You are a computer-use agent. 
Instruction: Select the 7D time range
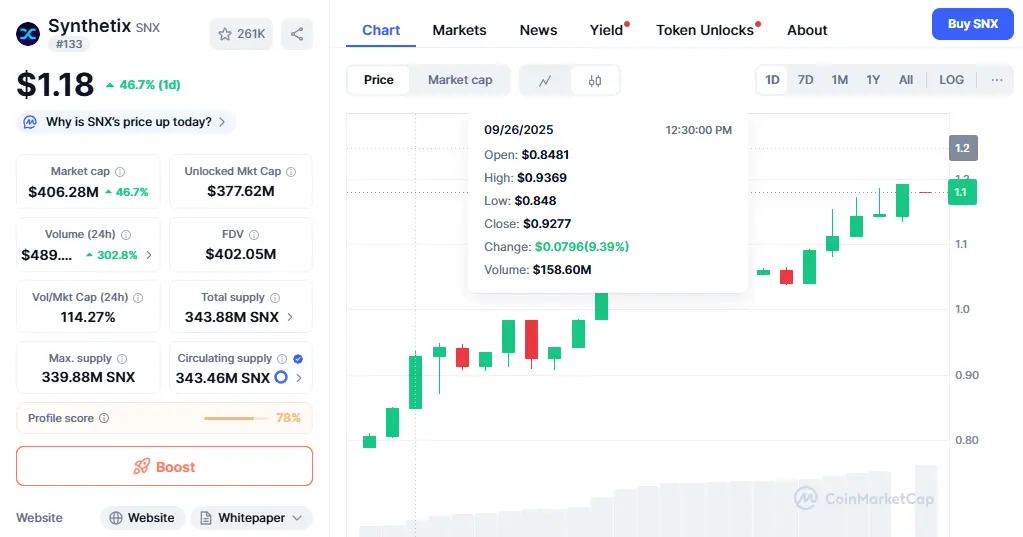[x=805, y=80]
